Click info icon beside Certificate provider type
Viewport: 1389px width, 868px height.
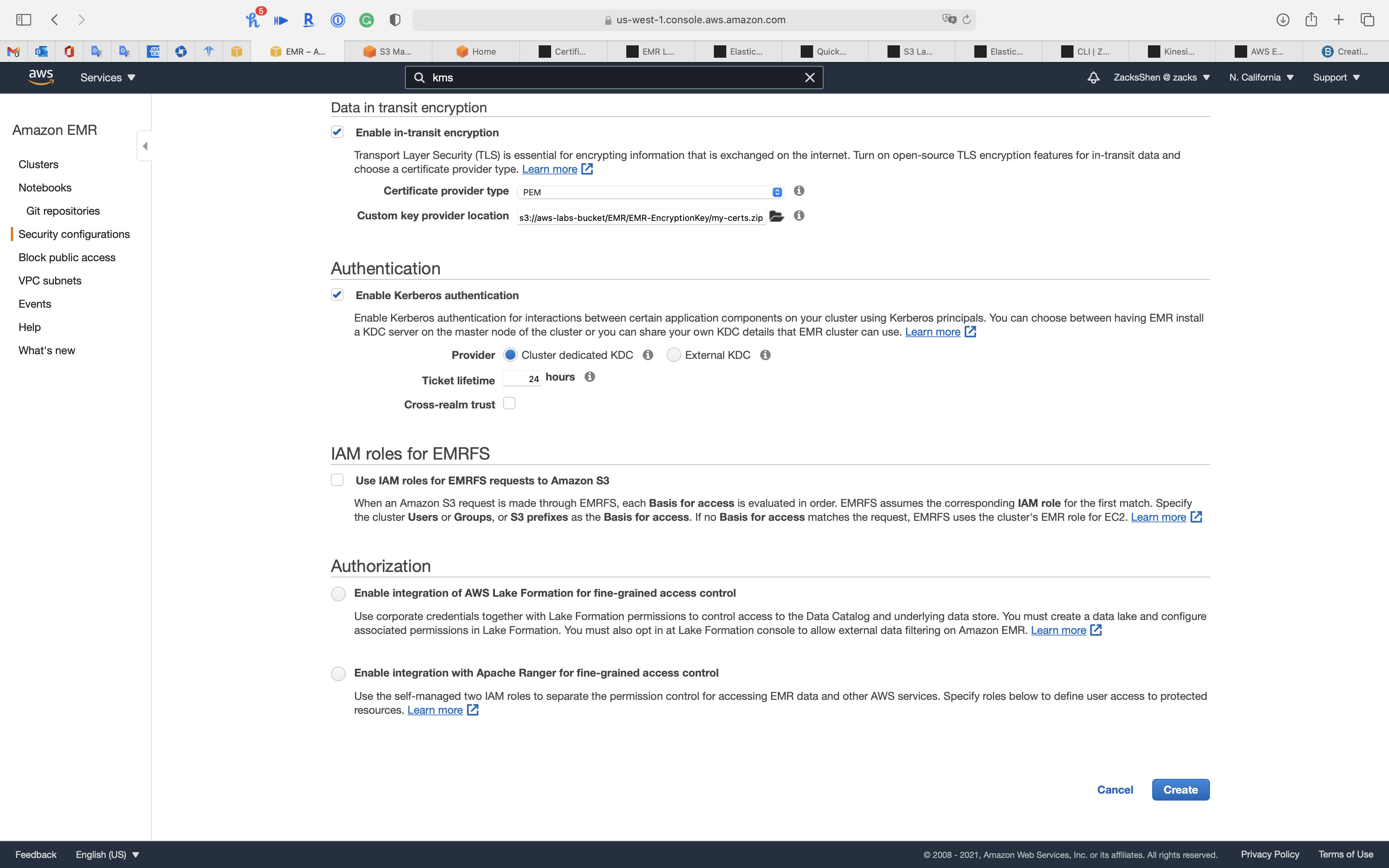(798, 191)
